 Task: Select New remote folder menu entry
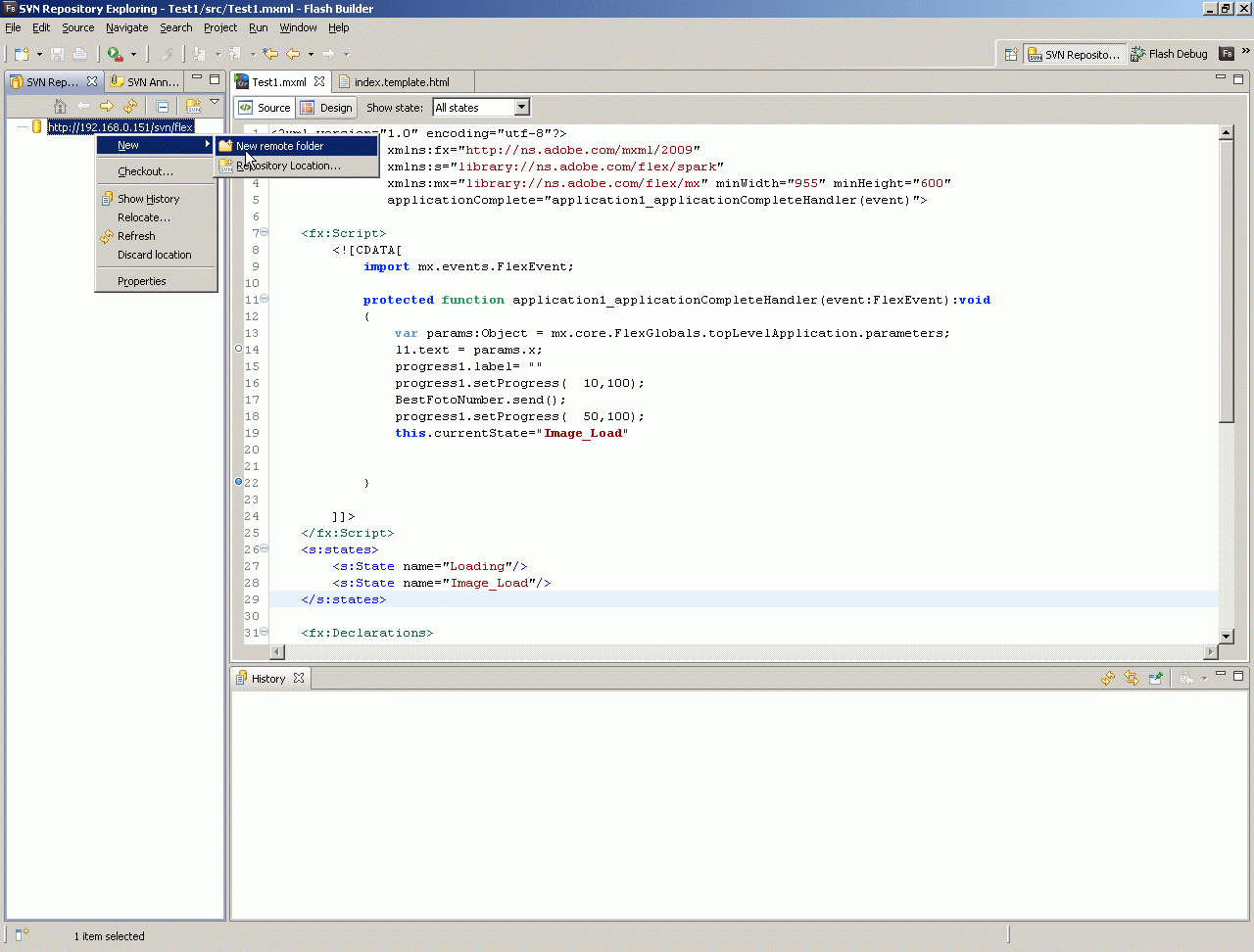pos(279,146)
